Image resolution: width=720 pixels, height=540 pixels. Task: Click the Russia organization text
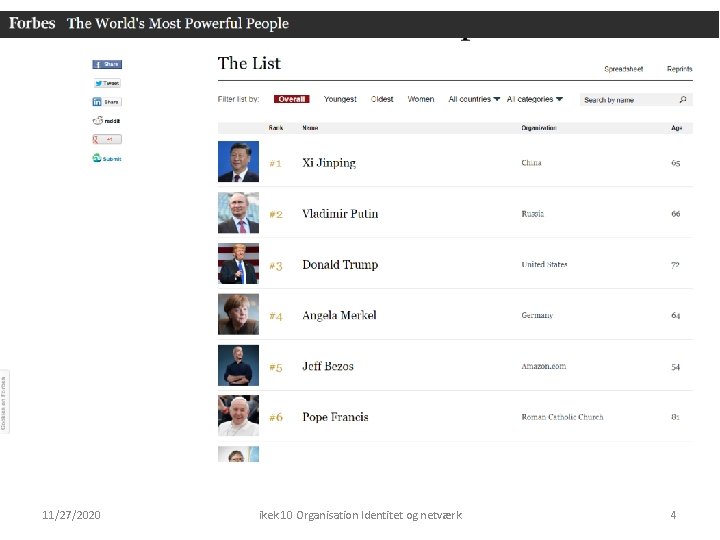(x=533, y=214)
